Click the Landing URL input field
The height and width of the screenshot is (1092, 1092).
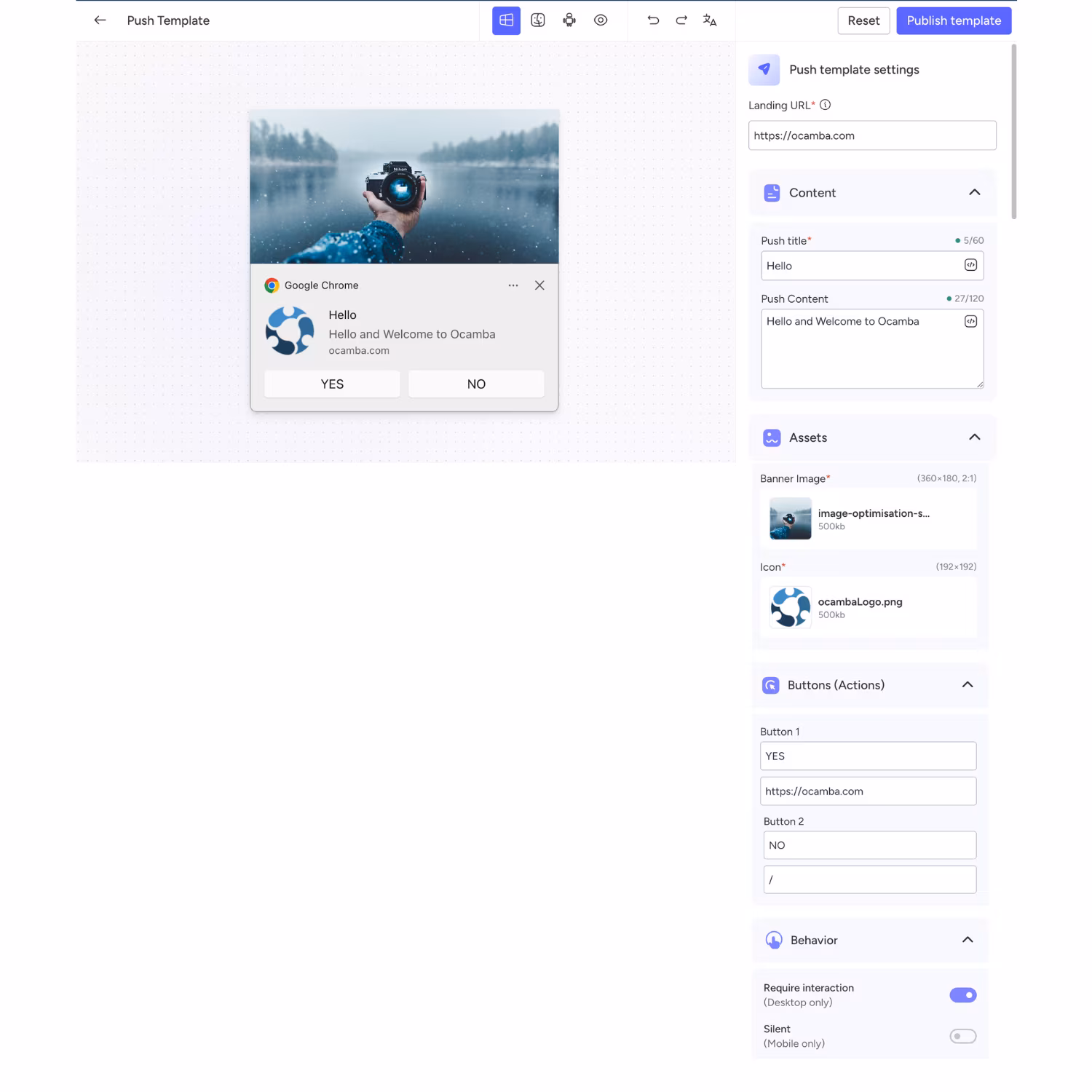pyautogui.click(x=871, y=135)
